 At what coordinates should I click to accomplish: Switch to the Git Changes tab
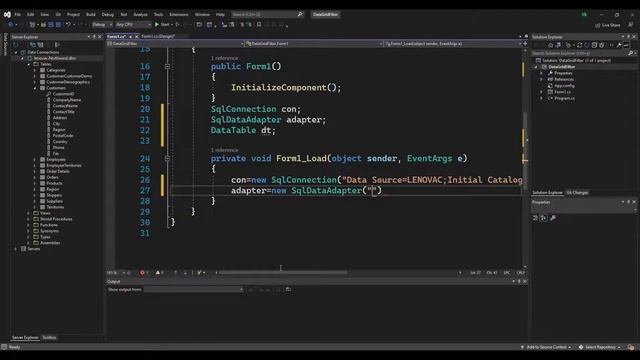tap(577, 193)
